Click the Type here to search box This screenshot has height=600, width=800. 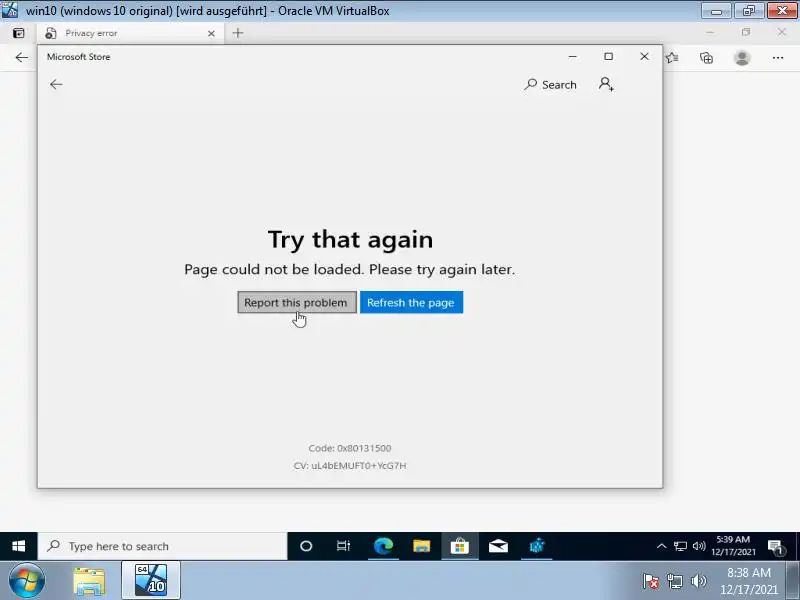coord(162,546)
